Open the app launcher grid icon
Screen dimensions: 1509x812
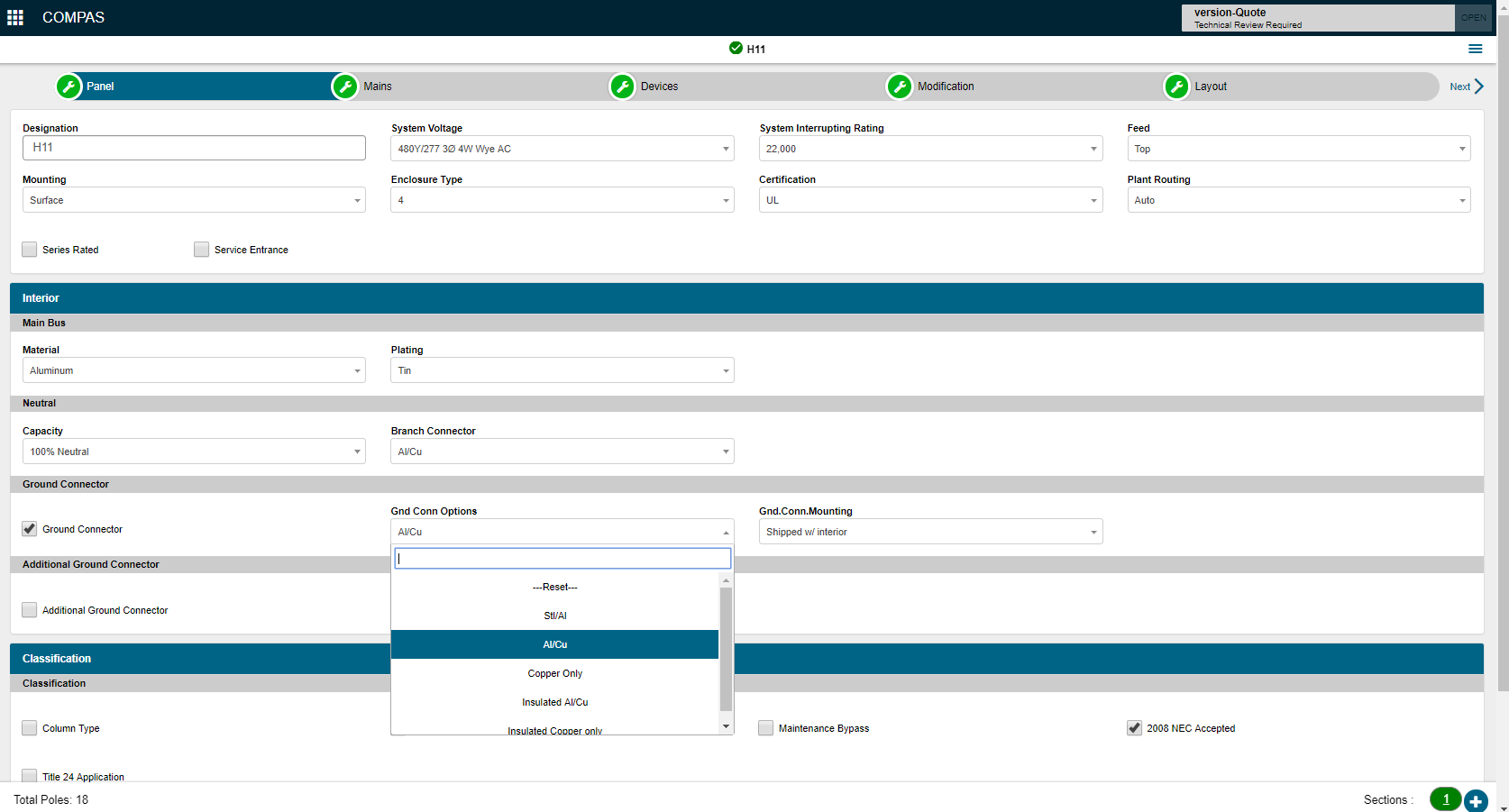pos(15,17)
